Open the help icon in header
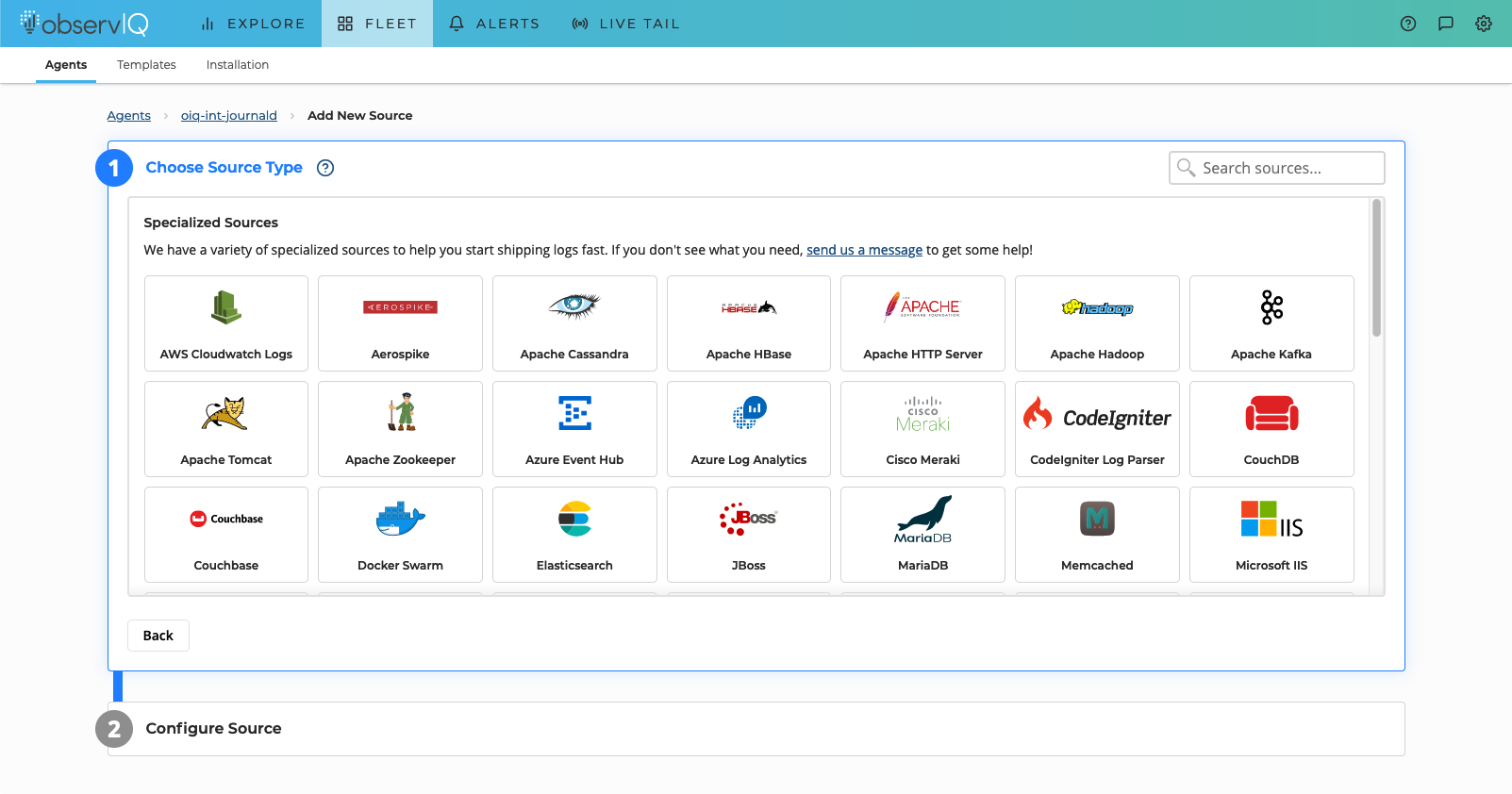 [x=1408, y=24]
